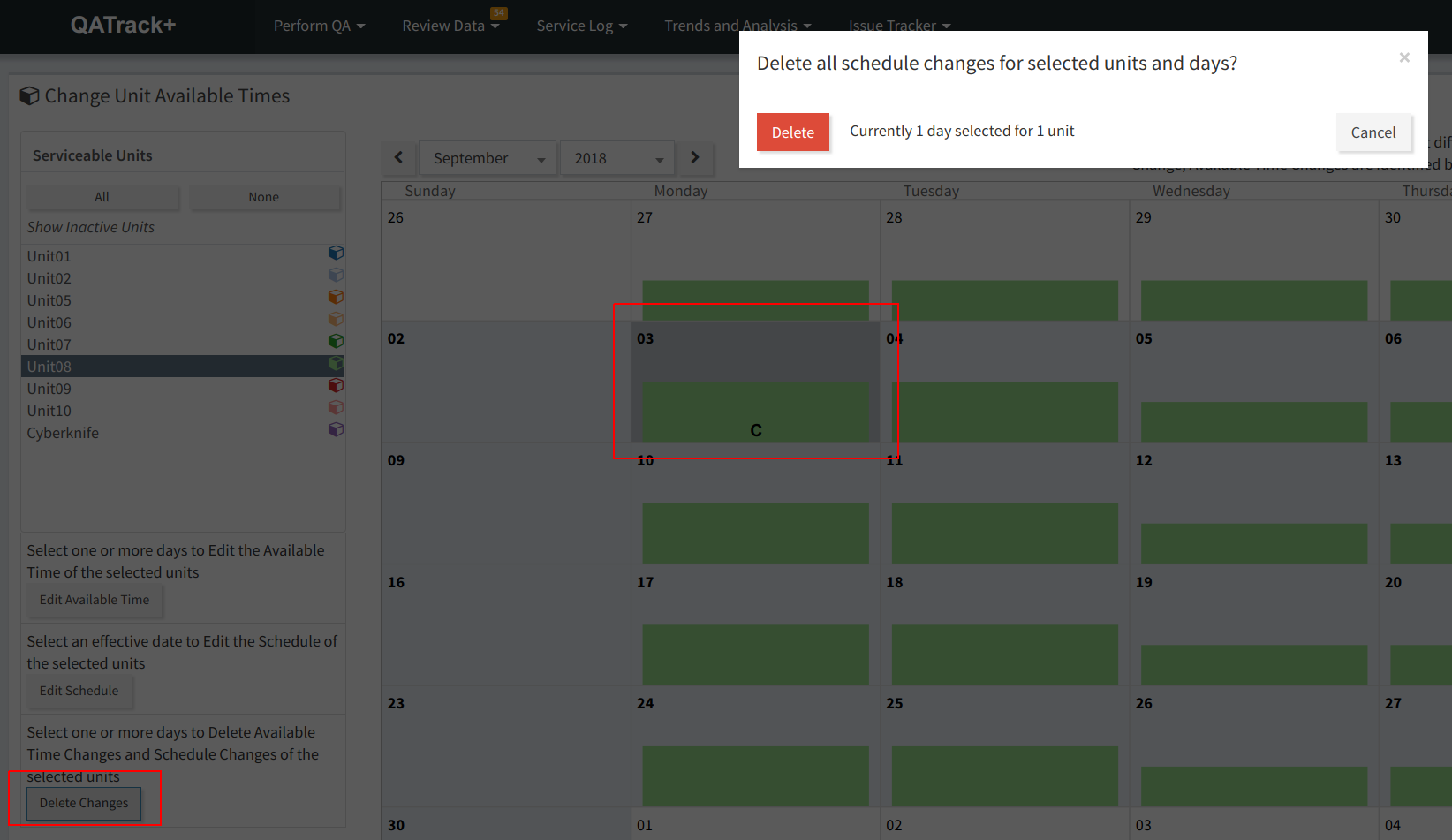This screenshot has width=1452, height=840.
Task: Open the Service Log menu
Action: click(x=582, y=26)
